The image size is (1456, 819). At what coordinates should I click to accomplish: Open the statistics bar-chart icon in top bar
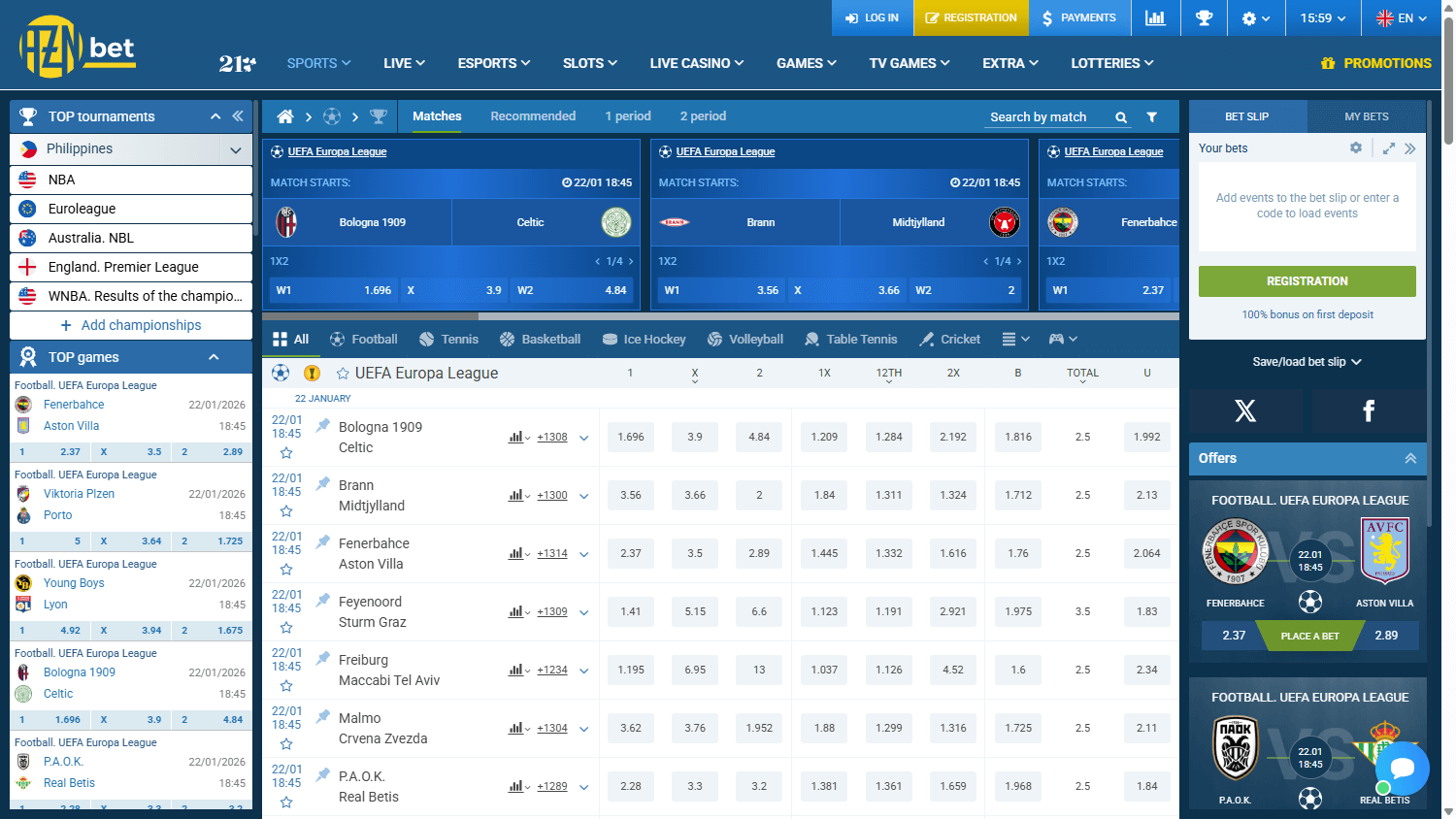(x=1155, y=17)
